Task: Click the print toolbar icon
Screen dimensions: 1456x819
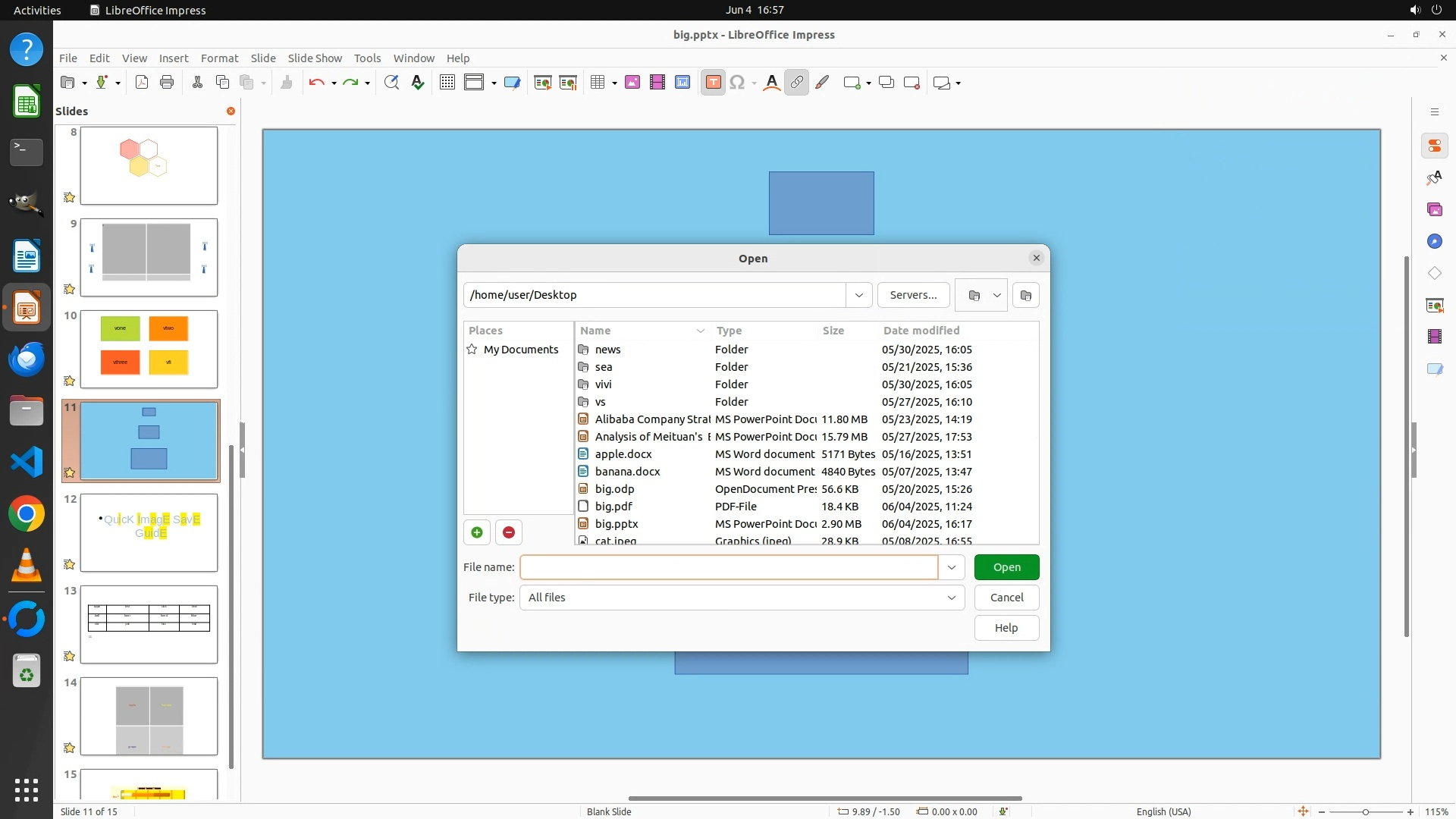Action: 167,83
